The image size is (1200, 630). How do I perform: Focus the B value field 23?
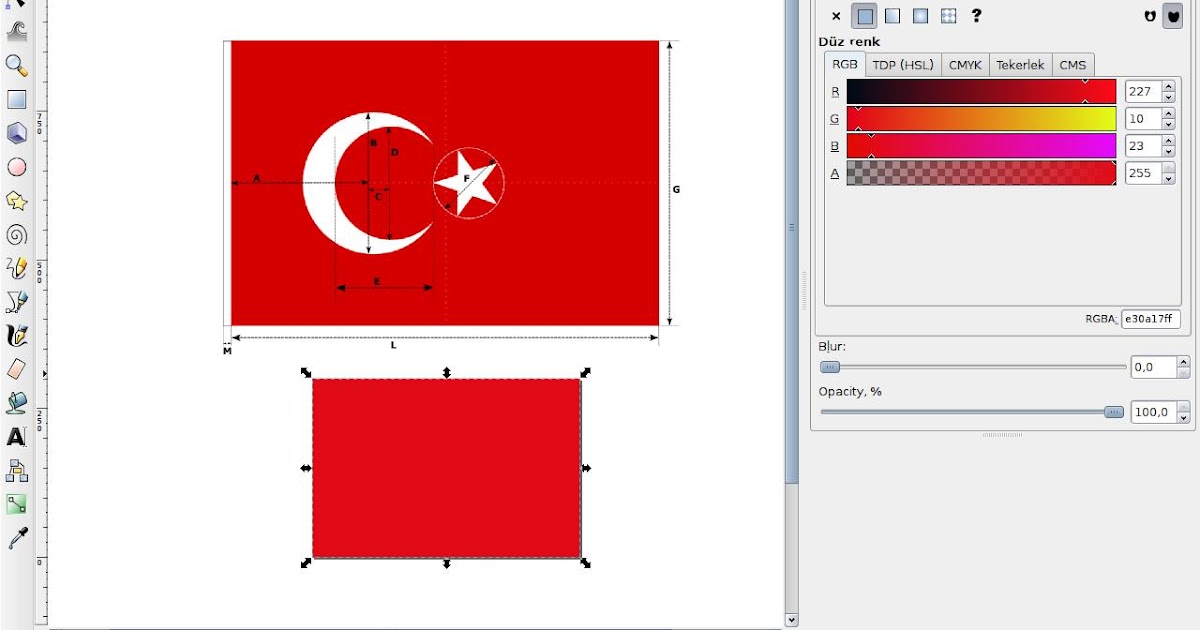1143,146
